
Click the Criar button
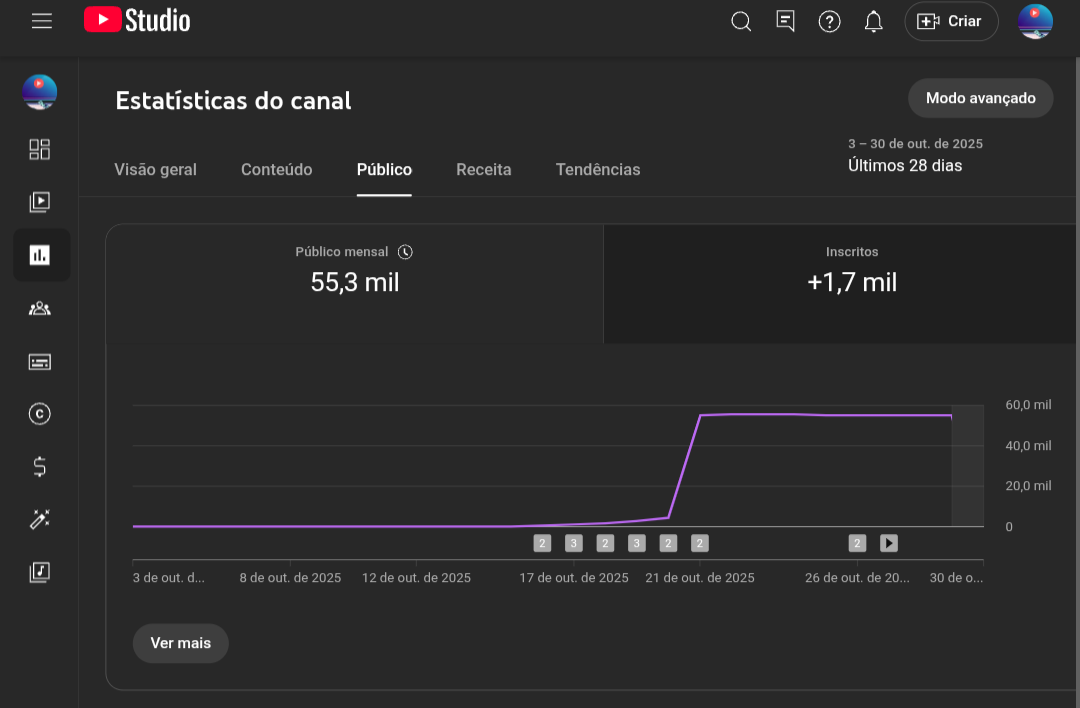(951, 22)
